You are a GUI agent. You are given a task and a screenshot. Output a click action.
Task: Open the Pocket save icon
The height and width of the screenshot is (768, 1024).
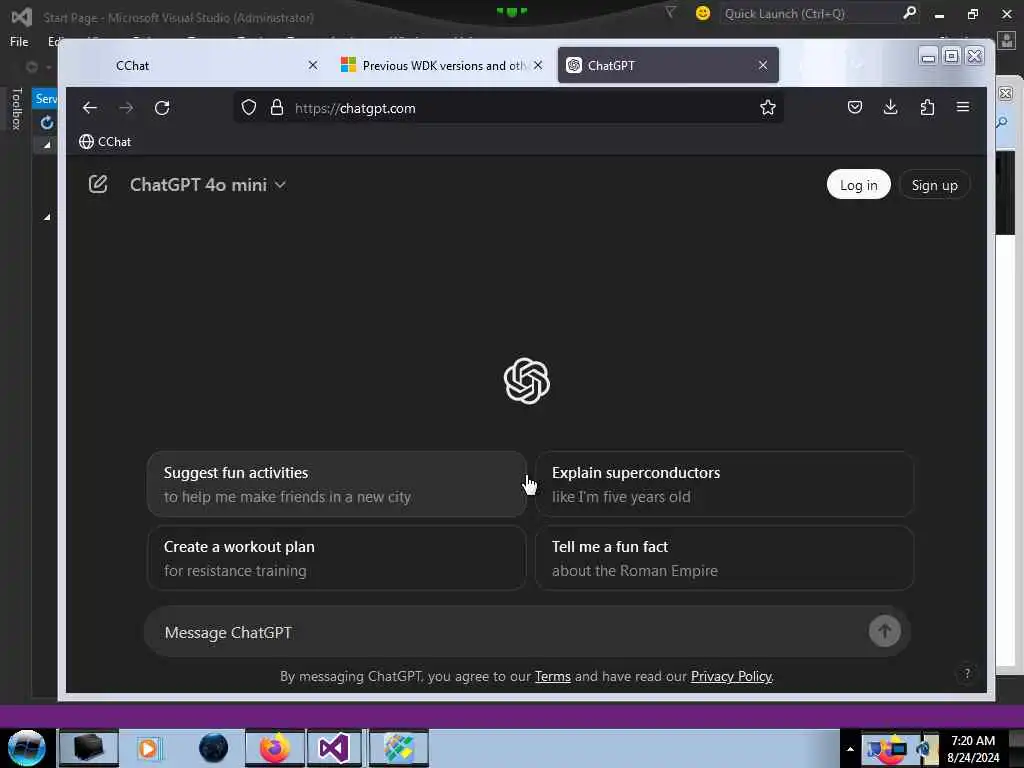854,108
